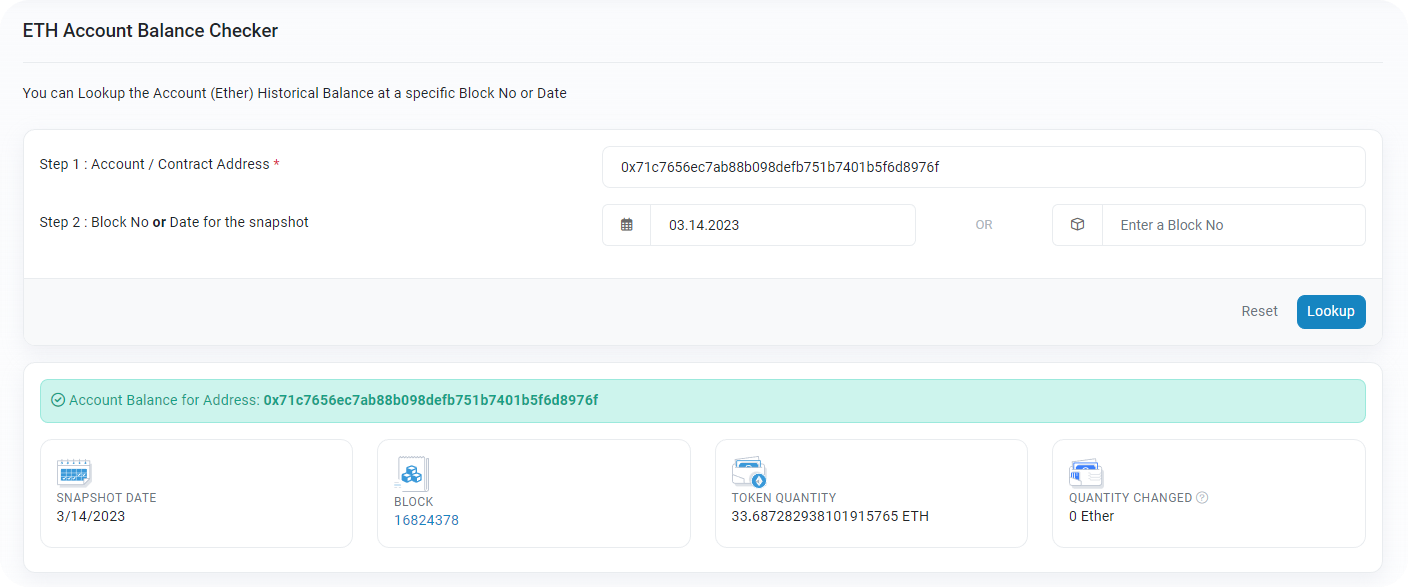Open block 16824378 link
The width and height of the screenshot is (1408, 587).
(x=426, y=520)
